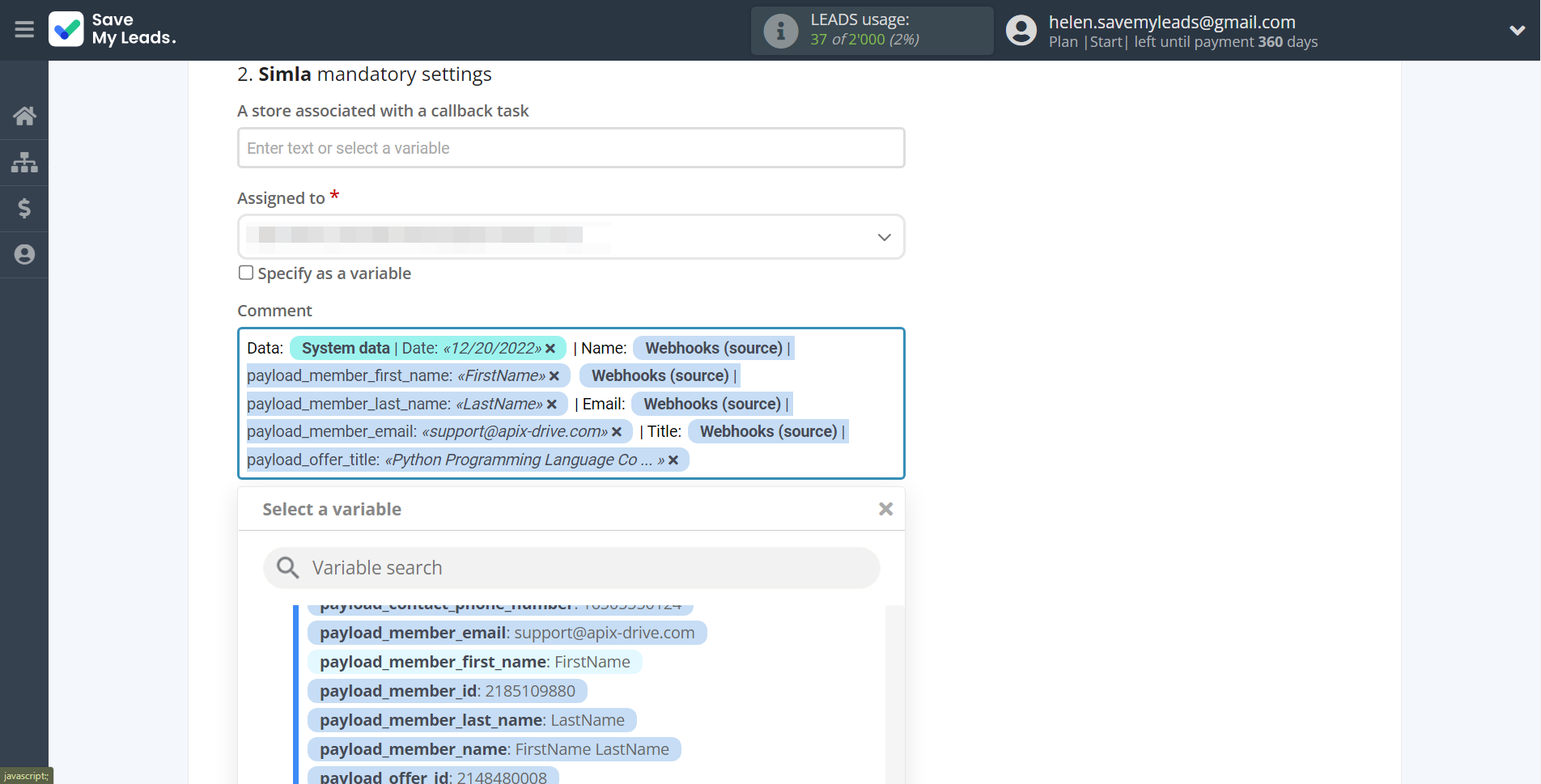Image resolution: width=1541 pixels, height=784 pixels.
Task: Click the helen.savemyleads@gmail.com account text
Action: click(1172, 22)
